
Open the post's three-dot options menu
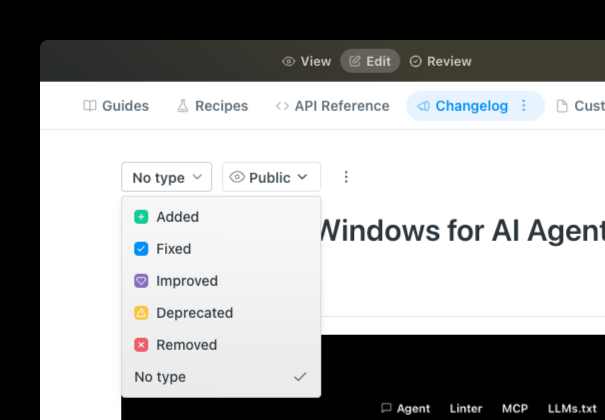tap(346, 177)
